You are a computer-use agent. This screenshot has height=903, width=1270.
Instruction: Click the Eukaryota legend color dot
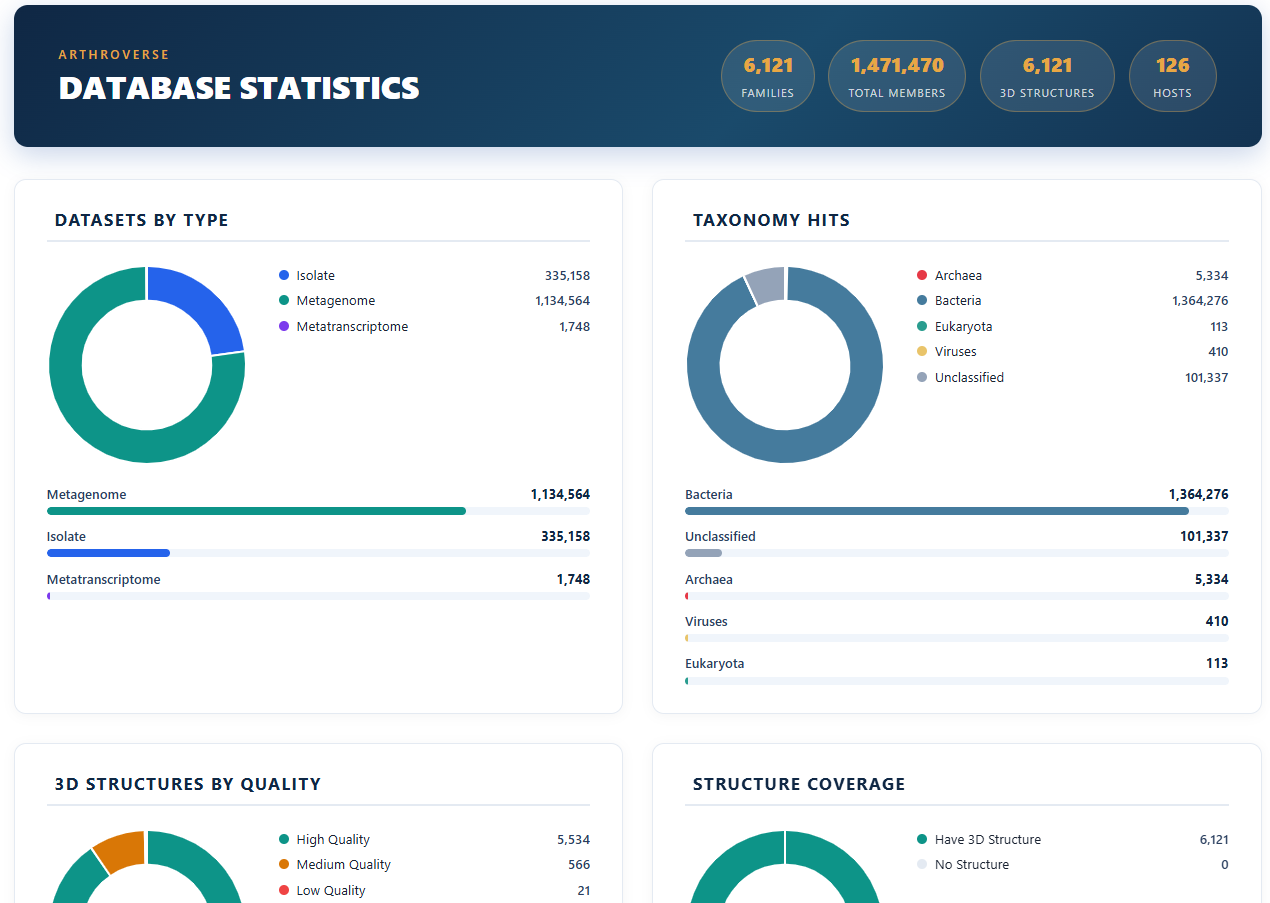pyautogui.click(x=922, y=326)
